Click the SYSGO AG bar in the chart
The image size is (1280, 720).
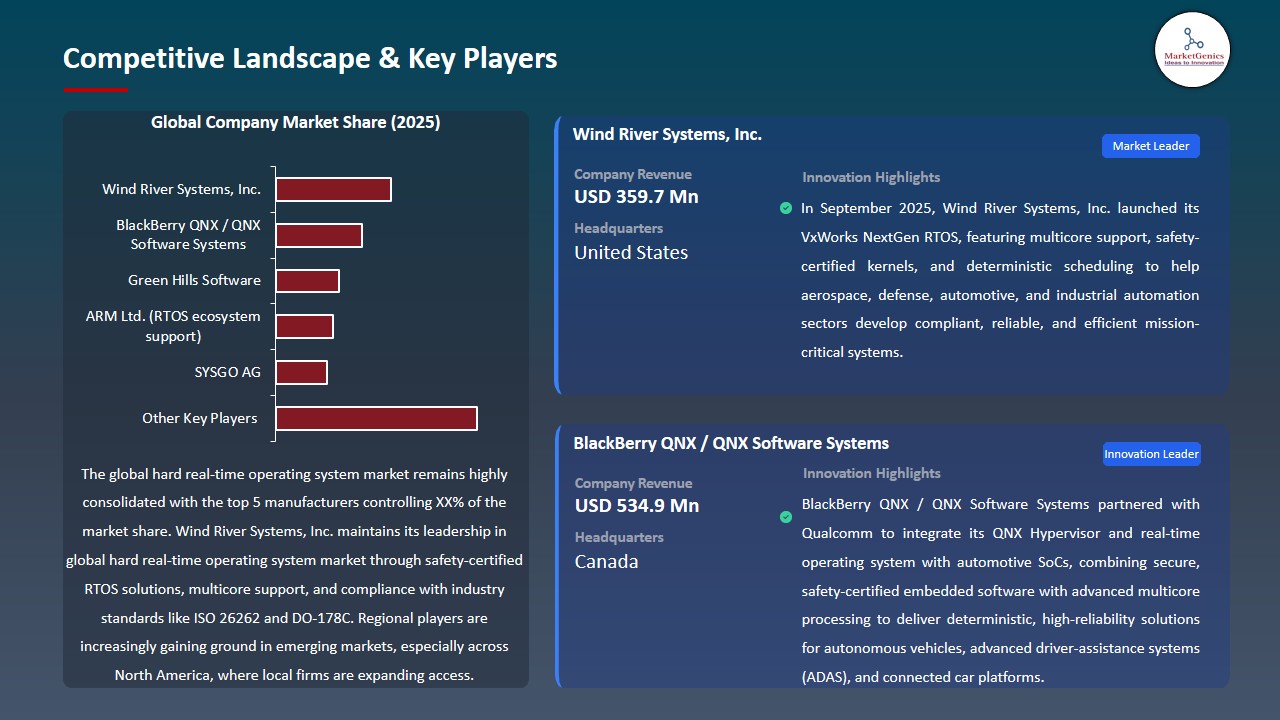[x=302, y=372]
